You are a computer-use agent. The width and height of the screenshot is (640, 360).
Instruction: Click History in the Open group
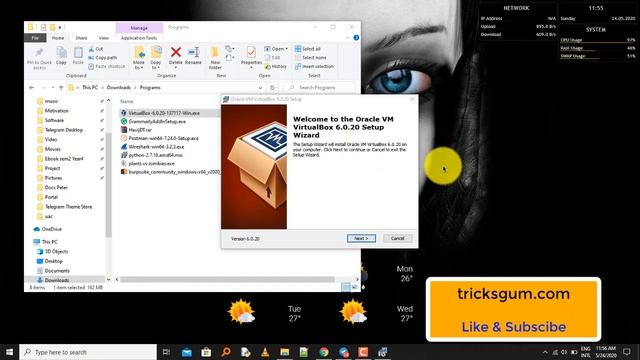pyautogui.click(x=276, y=66)
